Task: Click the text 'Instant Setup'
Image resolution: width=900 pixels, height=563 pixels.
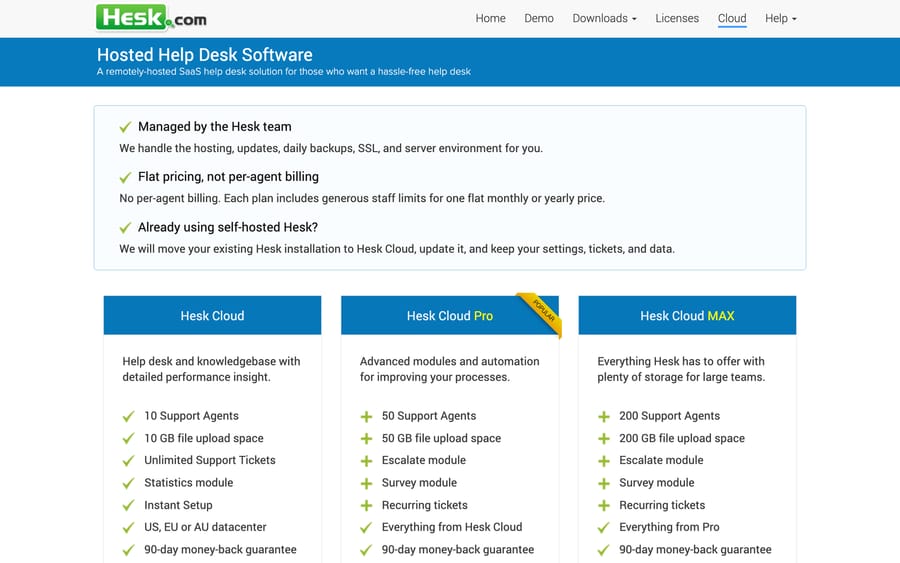Action: coord(178,505)
